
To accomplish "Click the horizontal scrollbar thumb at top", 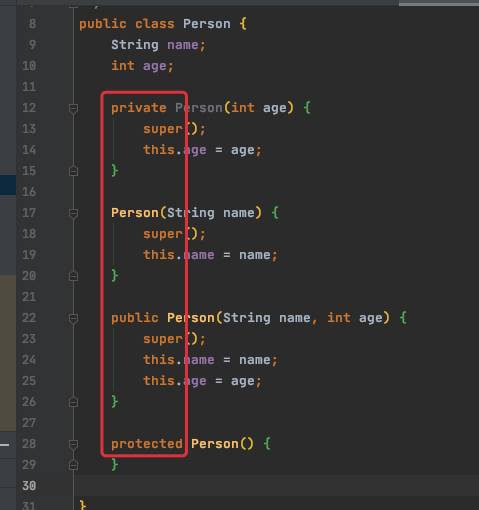I will coord(439,3).
